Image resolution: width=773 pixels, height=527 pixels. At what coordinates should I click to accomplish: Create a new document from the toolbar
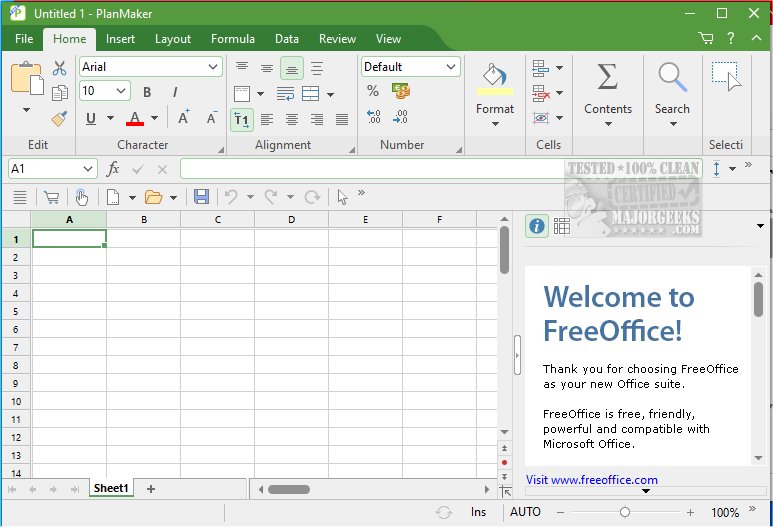(113, 197)
